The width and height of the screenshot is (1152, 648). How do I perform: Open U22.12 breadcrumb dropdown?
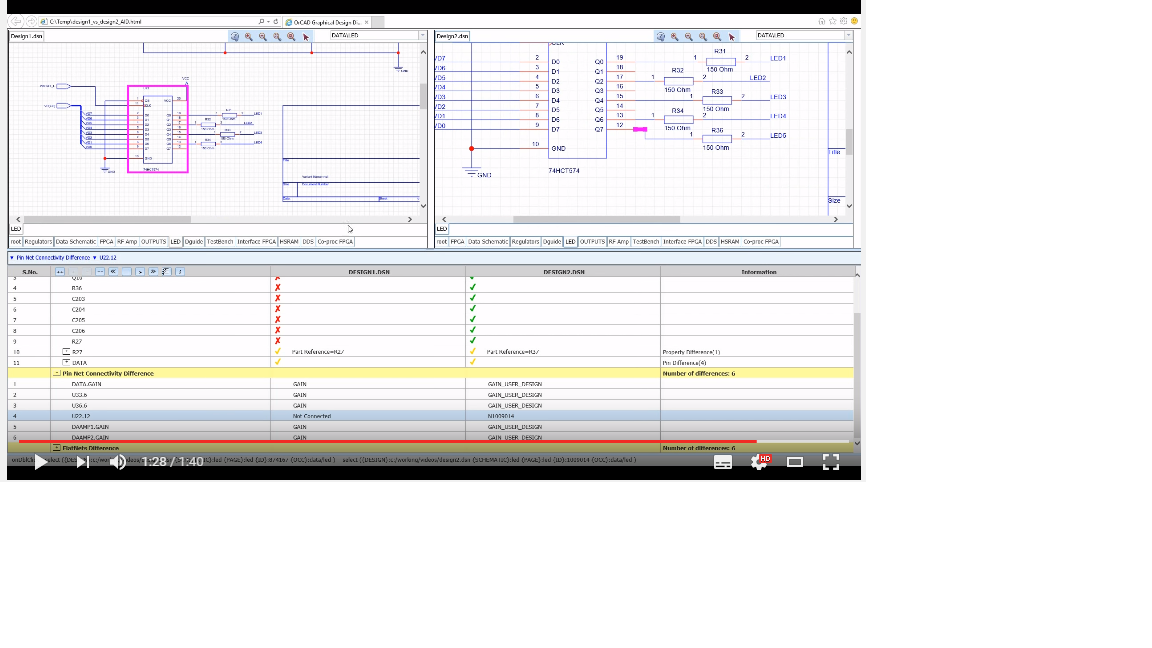point(95,258)
